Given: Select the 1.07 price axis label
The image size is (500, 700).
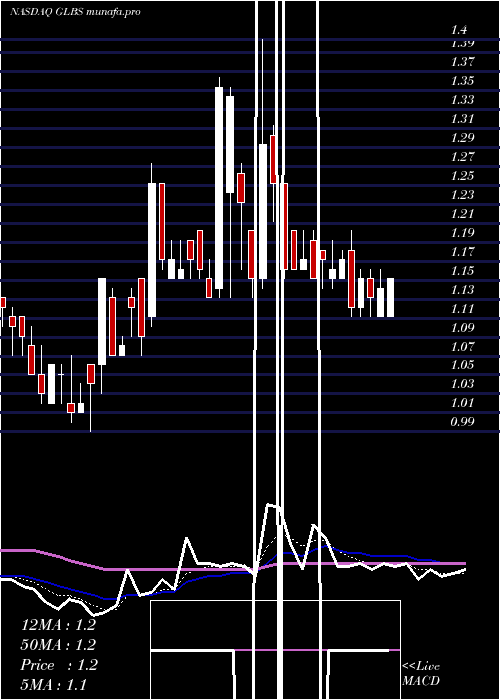Looking at the screenshot, I should [462, 346].
